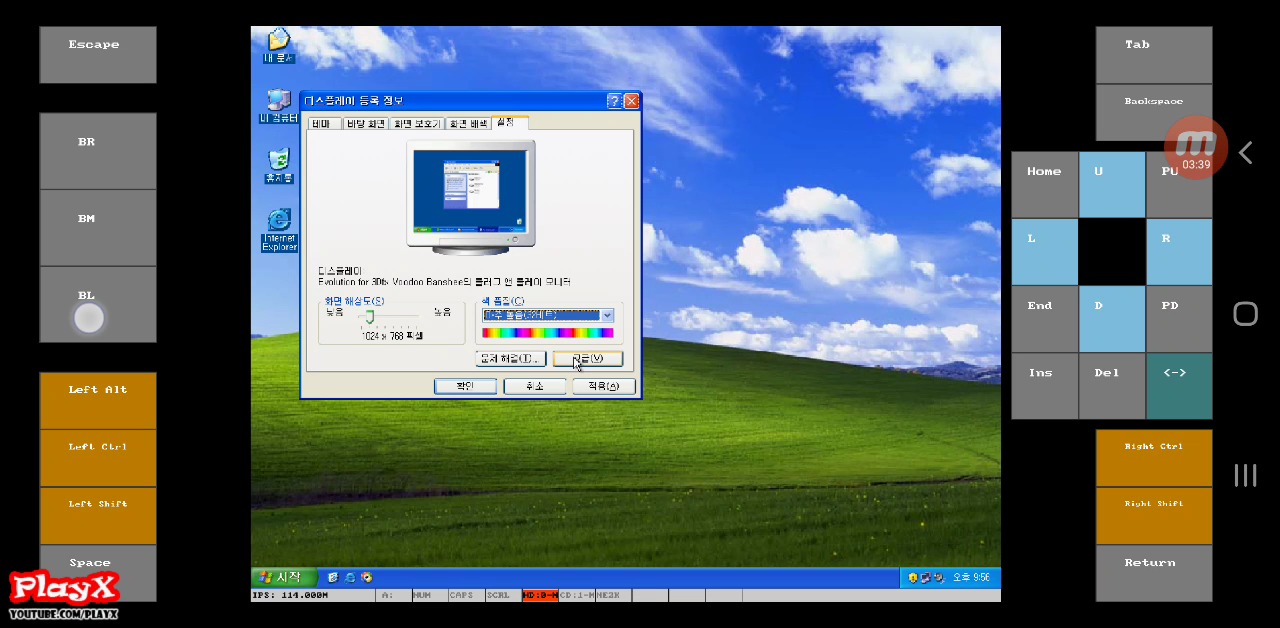The height and width of the screenshot is (628, 1280).
Task: Click the dialog's question mark help button
Action: [x=614, y=101]
